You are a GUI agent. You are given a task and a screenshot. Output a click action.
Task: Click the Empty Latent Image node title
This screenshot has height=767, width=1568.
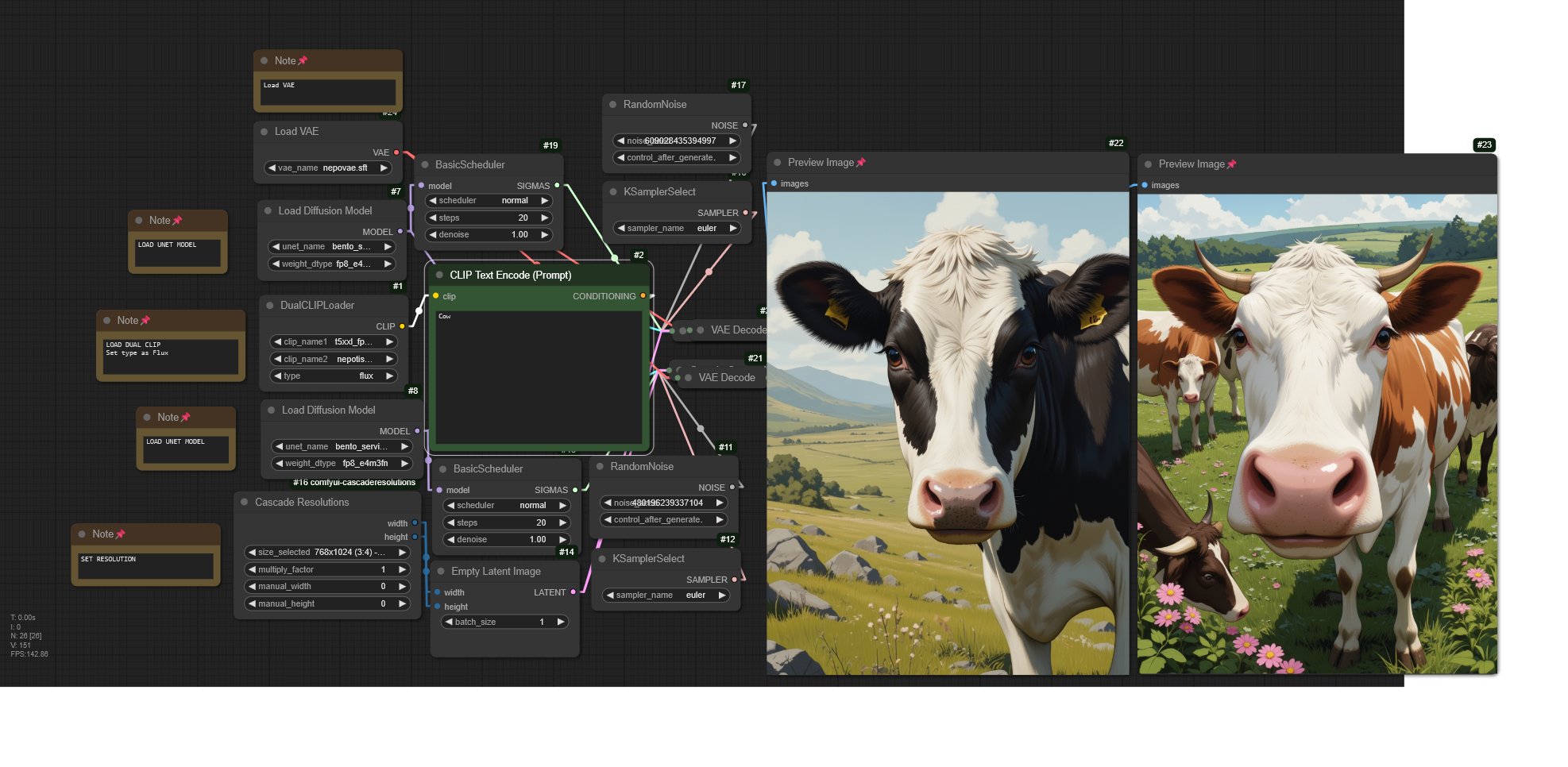pos(496,571)
